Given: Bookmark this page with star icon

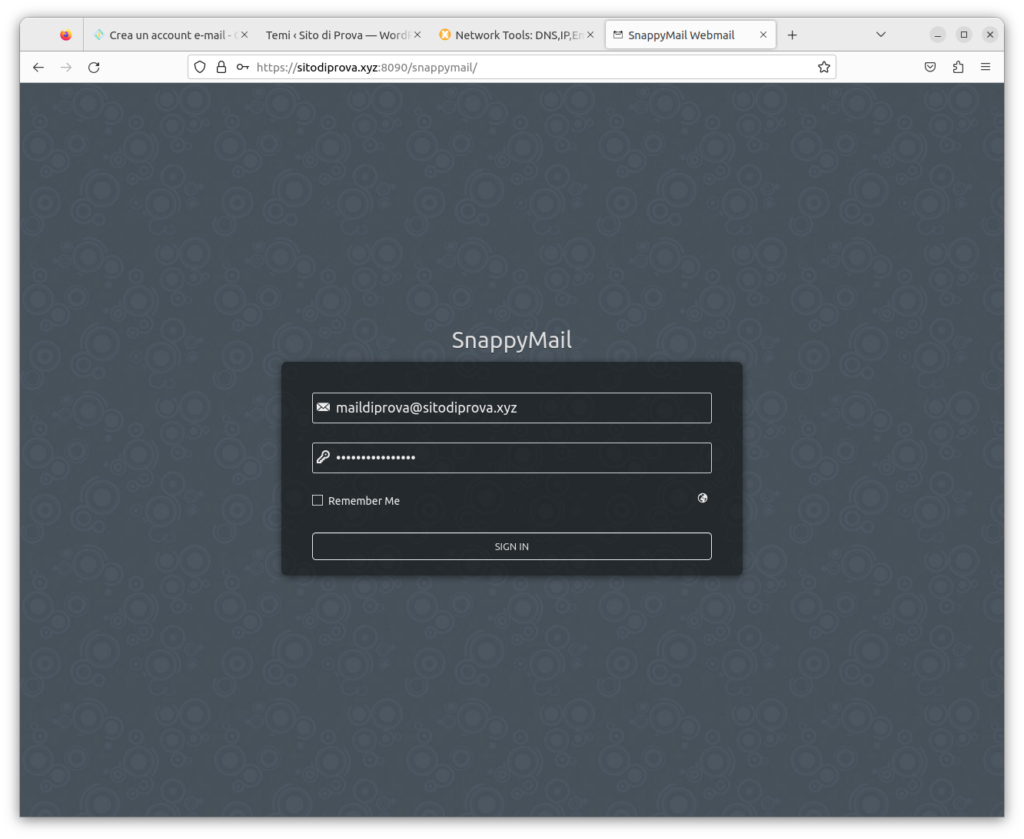Looking at the screenshot, I should point(824,67).
